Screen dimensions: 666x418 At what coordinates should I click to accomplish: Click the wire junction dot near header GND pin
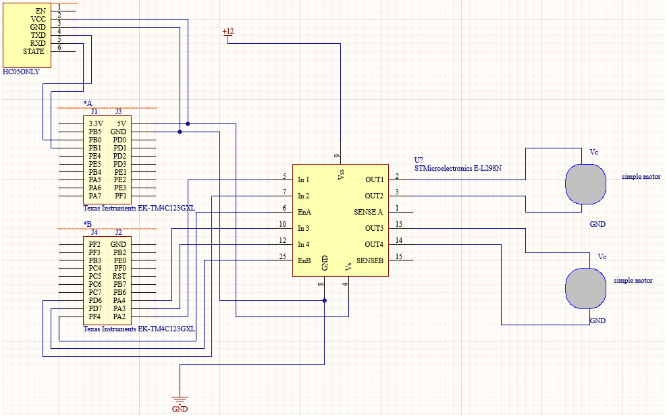[x=179, y=132]
